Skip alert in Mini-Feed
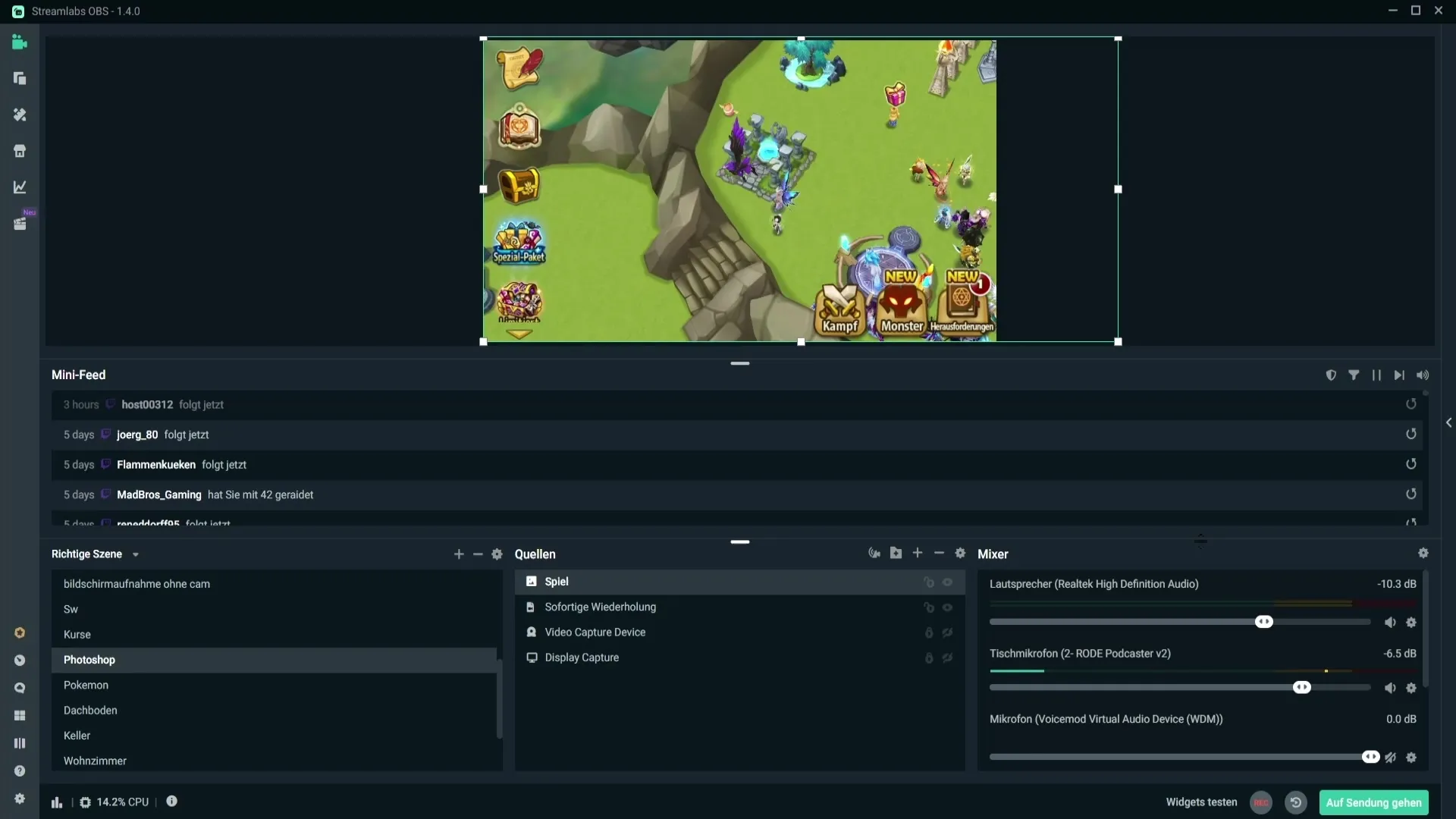This screenshot has width=1456, height=819. [x=1399, y=375]
